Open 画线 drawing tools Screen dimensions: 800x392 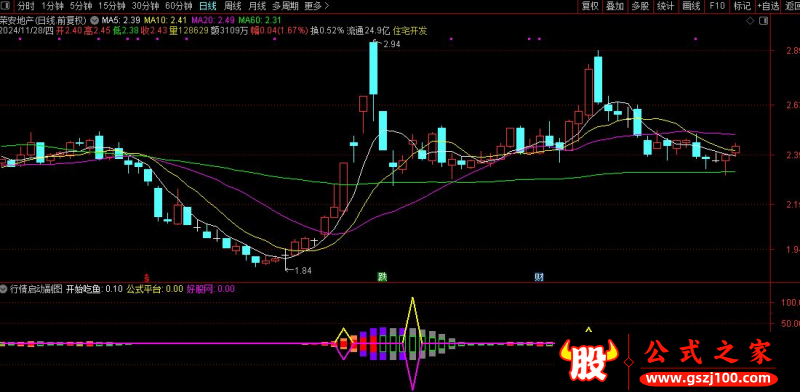coord(691,6)
